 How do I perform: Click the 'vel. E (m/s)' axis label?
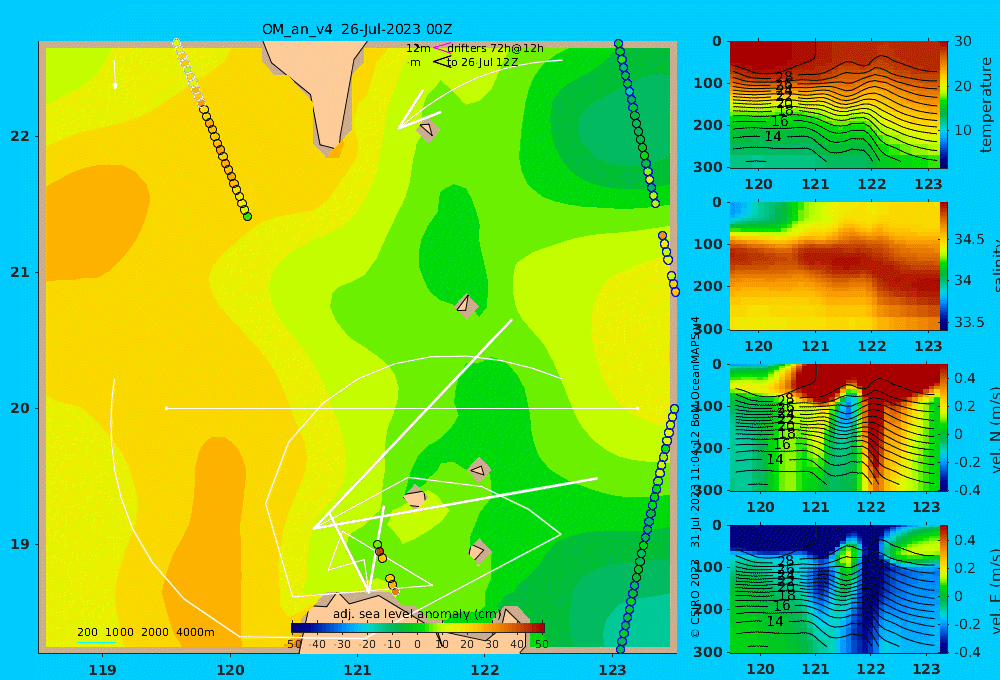coord(994,590)
